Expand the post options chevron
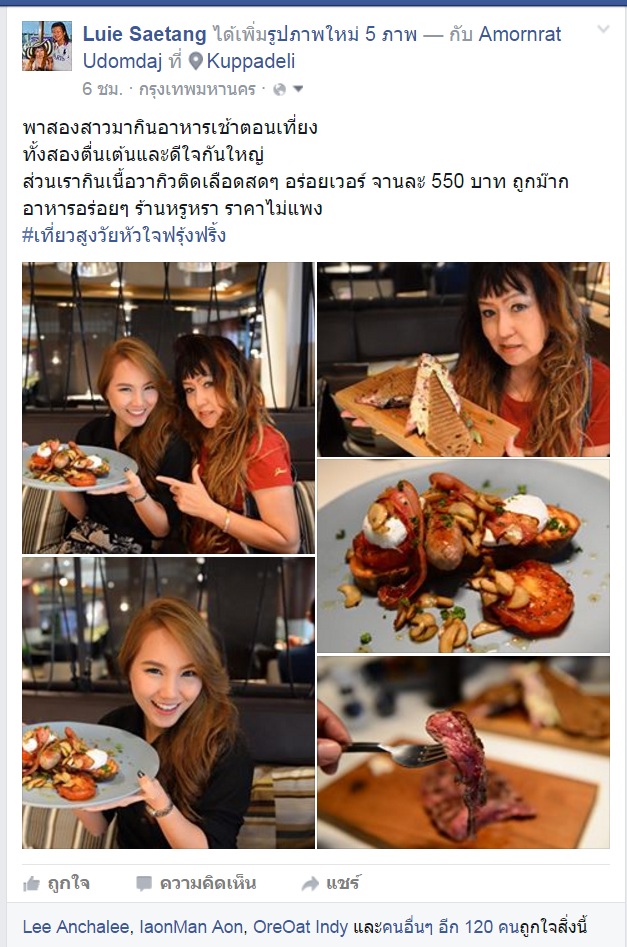This screenshot has width=627, height=947. click(x=603, y=29)
